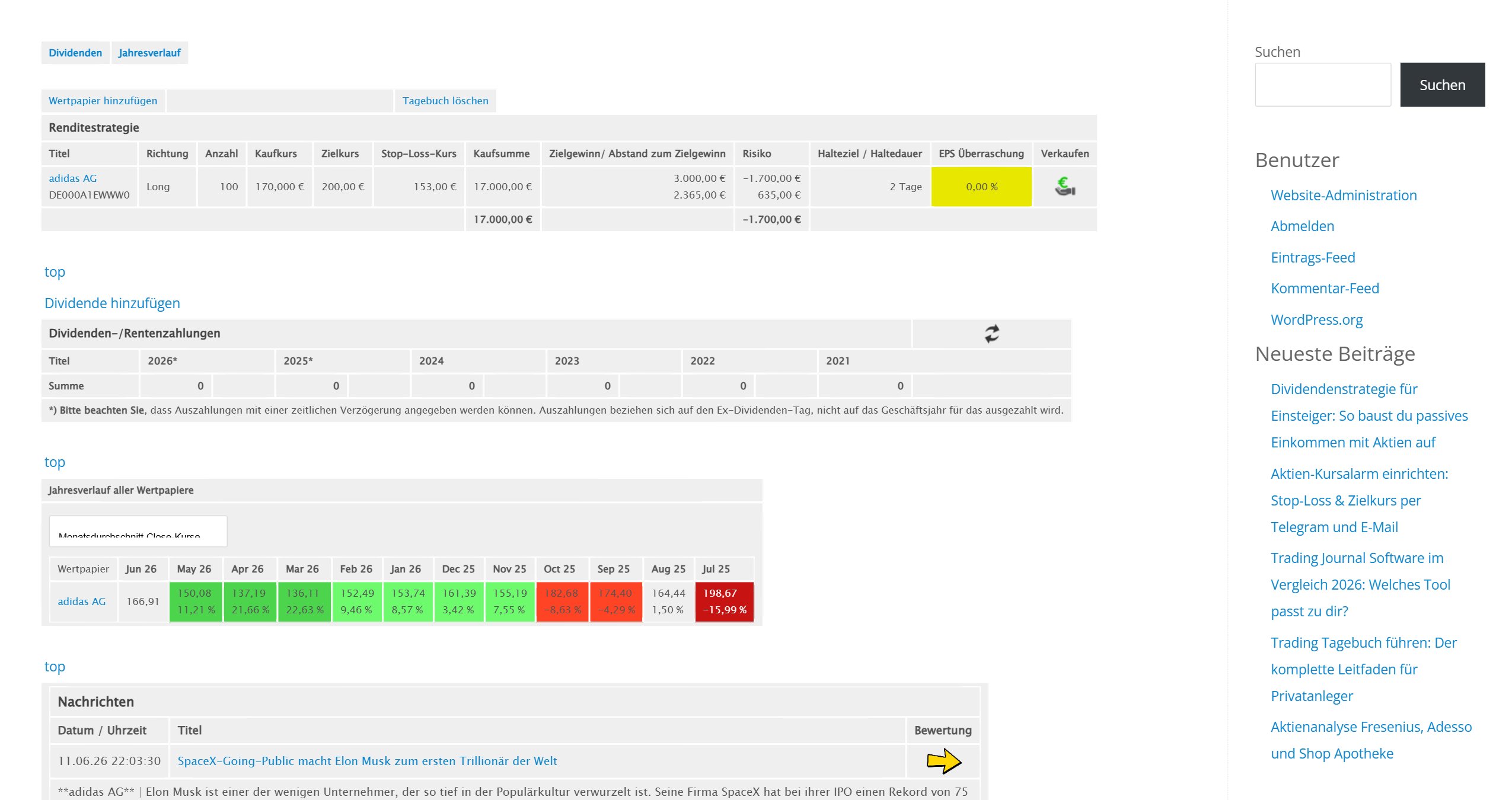The image size is (1512, 800).
Task: Click the Abmelden link
Action: [1302, 226]
